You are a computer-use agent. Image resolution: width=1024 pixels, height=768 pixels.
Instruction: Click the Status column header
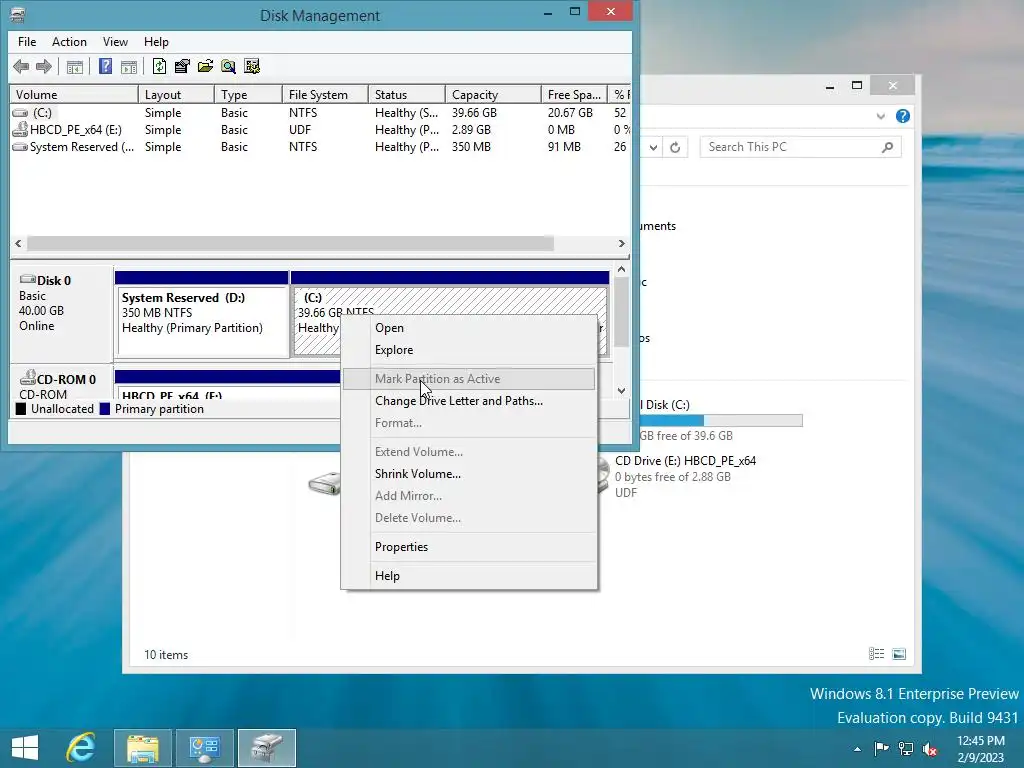[x=406, y=95]
